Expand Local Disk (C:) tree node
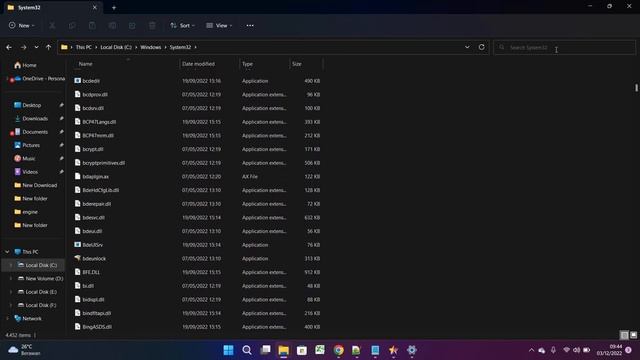Screen dimensions: 640x360 click(11, 265)
